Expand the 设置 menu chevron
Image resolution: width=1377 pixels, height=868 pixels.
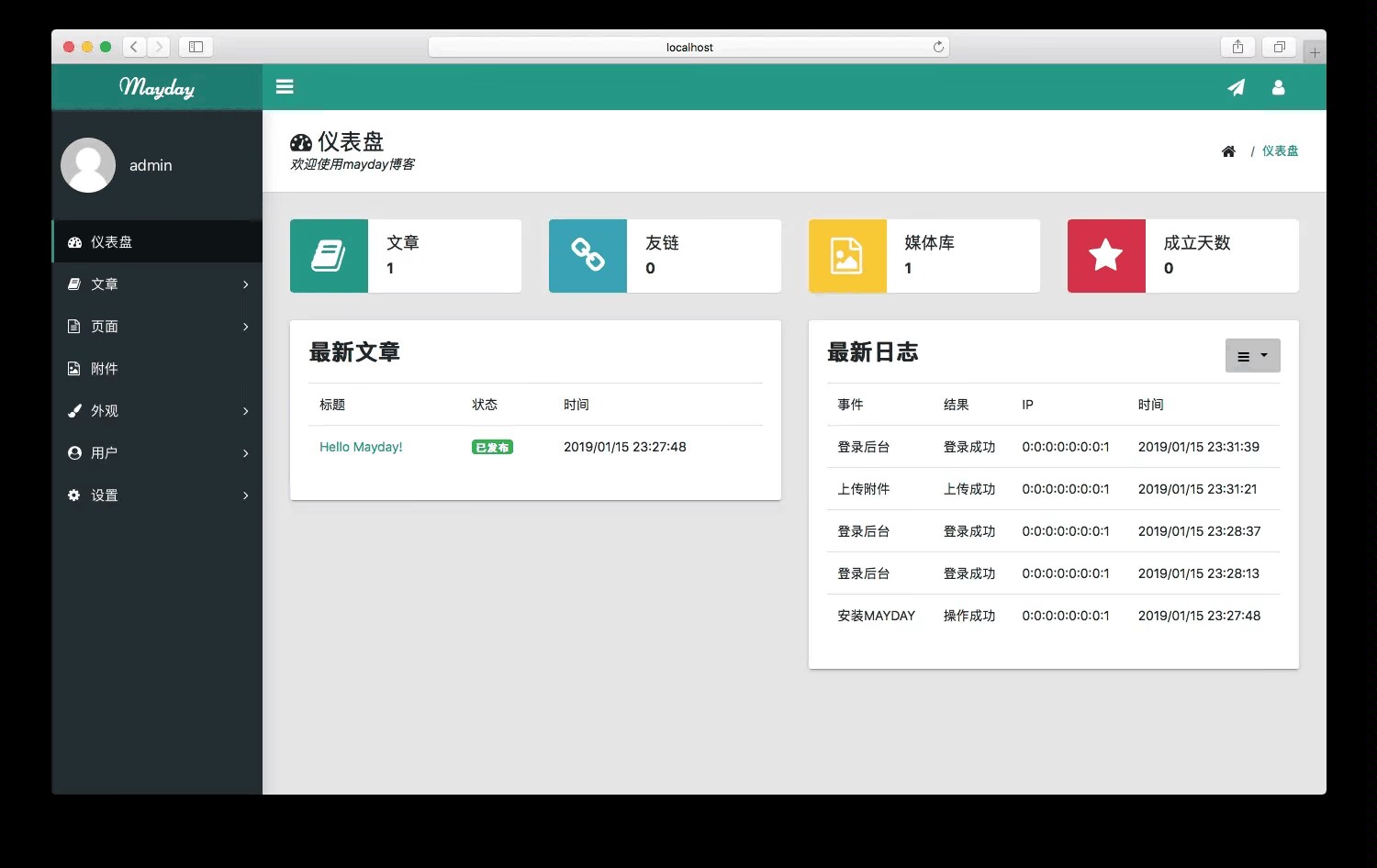pyautogui.click(x=245, y=495)
